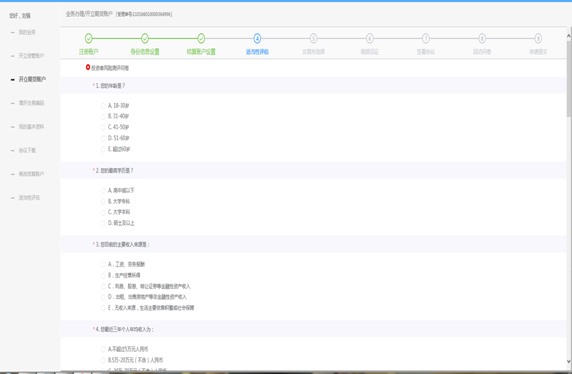Viewport: 572px width, 374px height.
Task: Click the blue step 4 circle
Action: pos(257,38)
